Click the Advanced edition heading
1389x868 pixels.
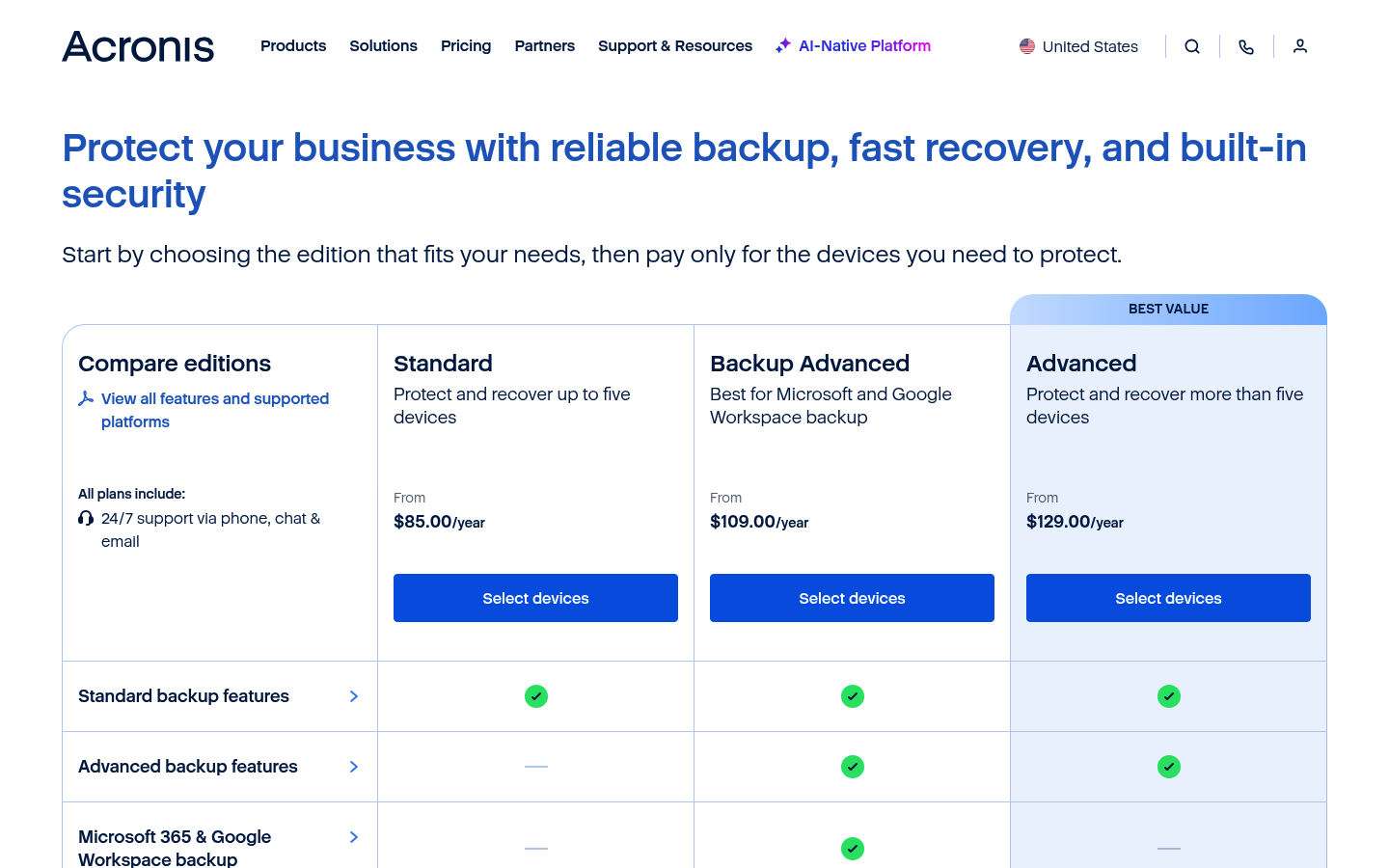[x=1081, y=364]
